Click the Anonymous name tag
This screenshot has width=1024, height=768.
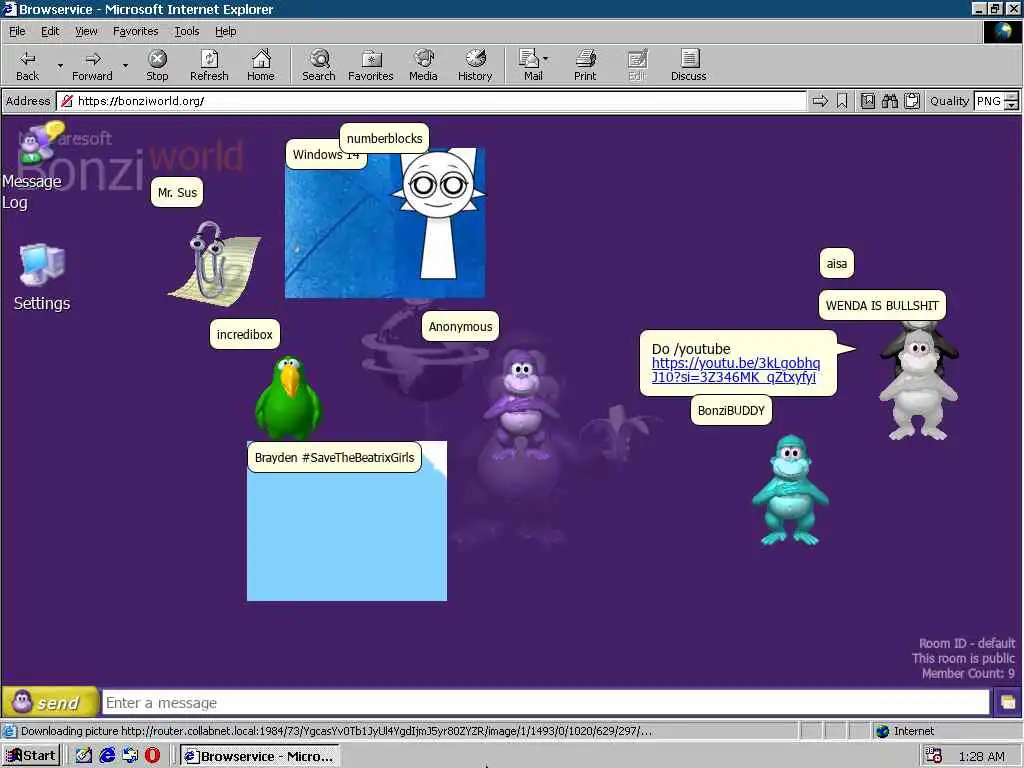(460, 327)
